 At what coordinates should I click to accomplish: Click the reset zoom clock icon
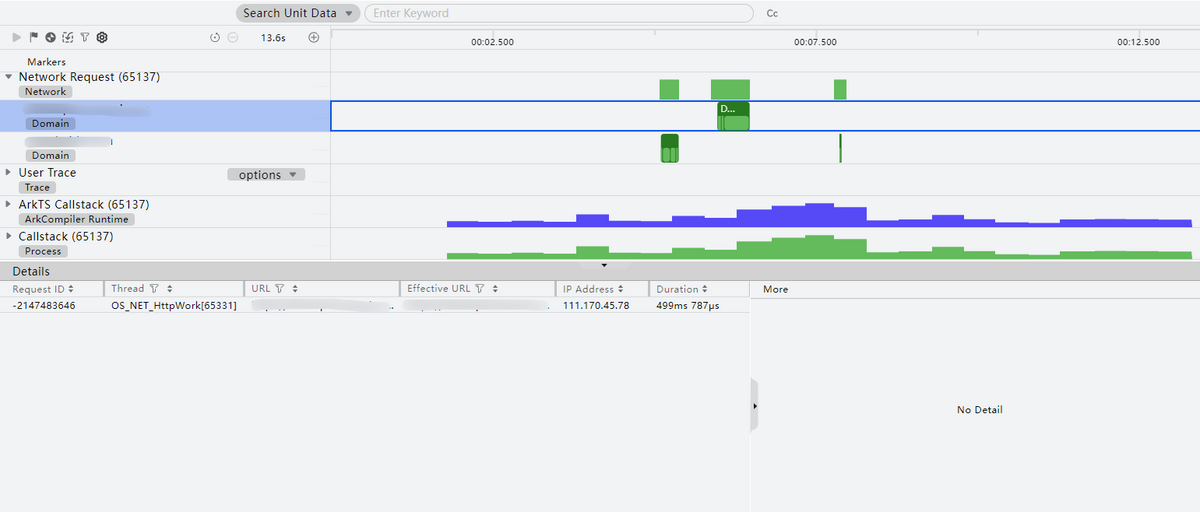tap(215, 38)
